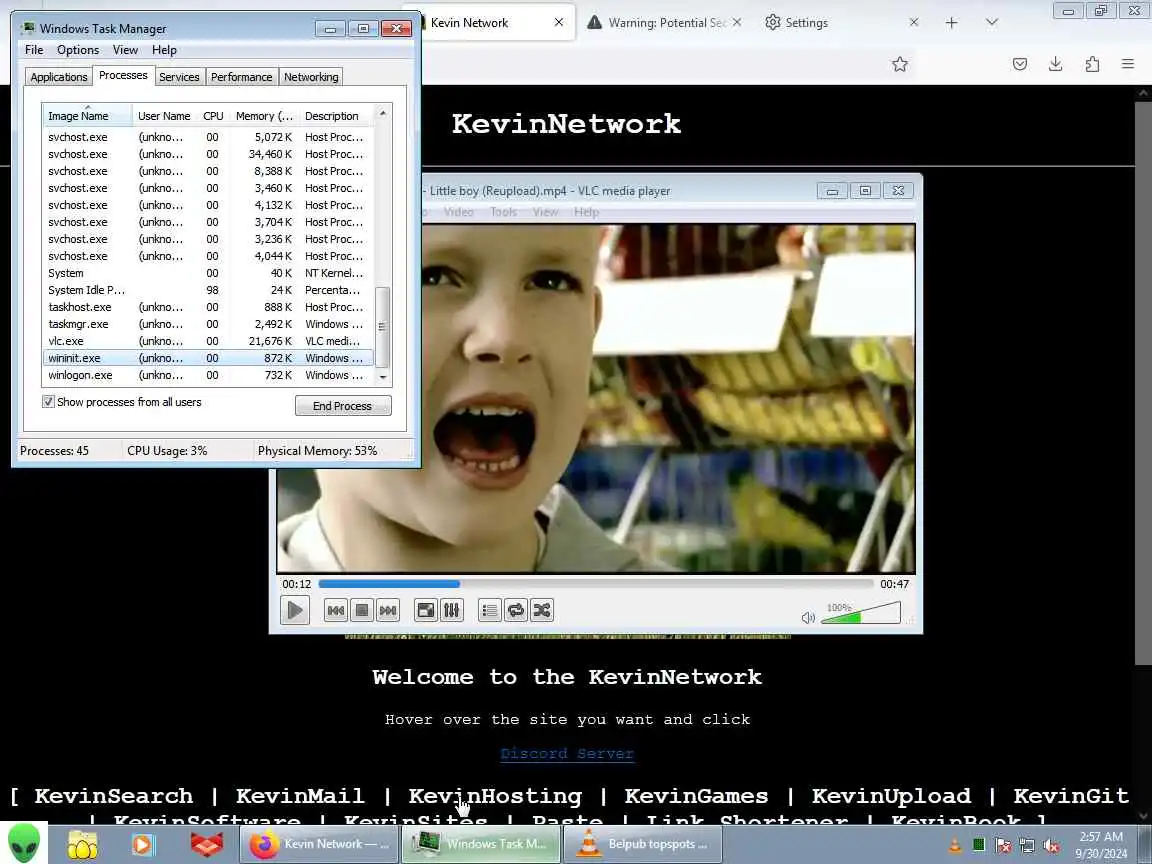Open a new Firefox tab
1152x864 pixels.
coord(951,23)
